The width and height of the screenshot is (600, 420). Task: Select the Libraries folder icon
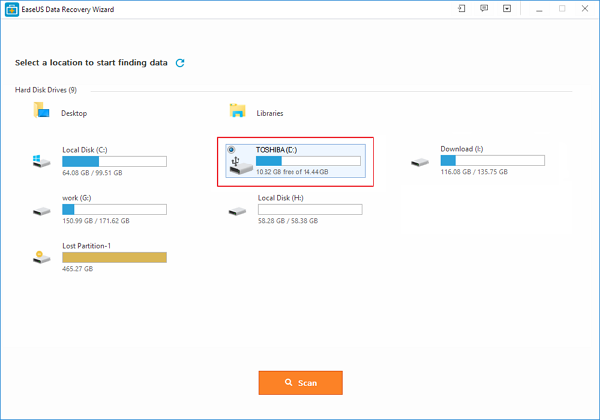pos(238,112)
